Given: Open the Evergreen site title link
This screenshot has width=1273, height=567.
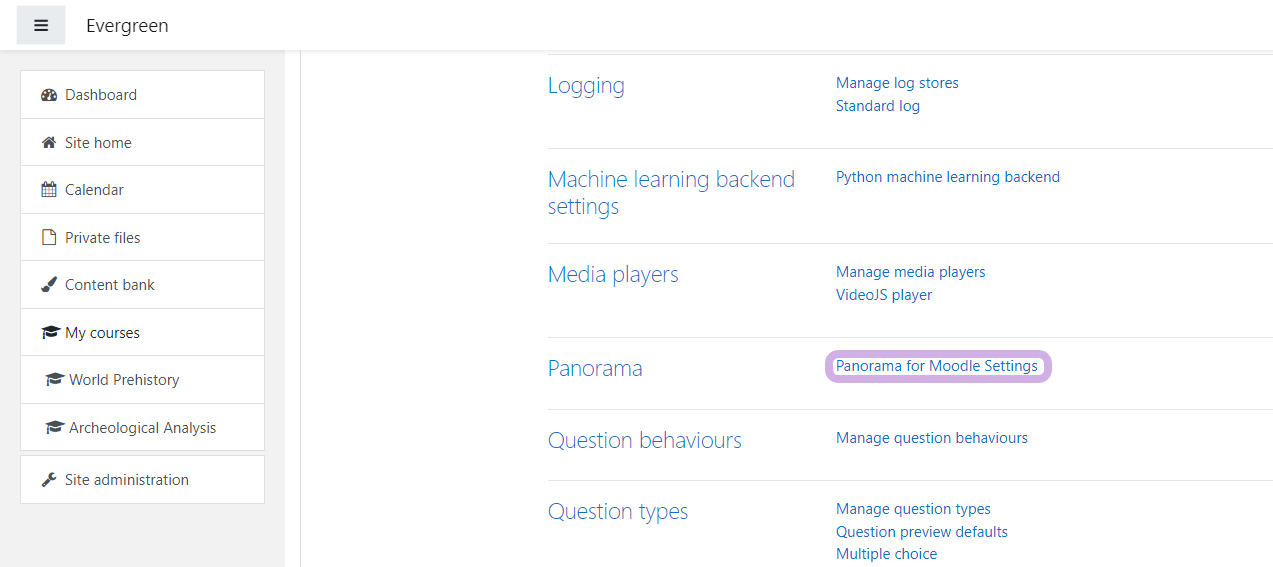Looking at the screenshot, I should [127, 26].
